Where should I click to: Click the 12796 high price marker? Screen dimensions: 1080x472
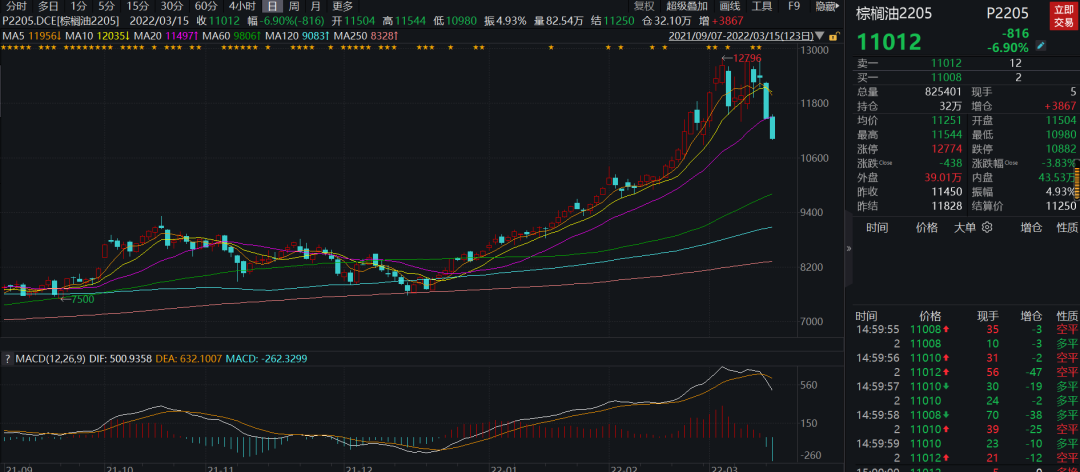coord(745,58)
